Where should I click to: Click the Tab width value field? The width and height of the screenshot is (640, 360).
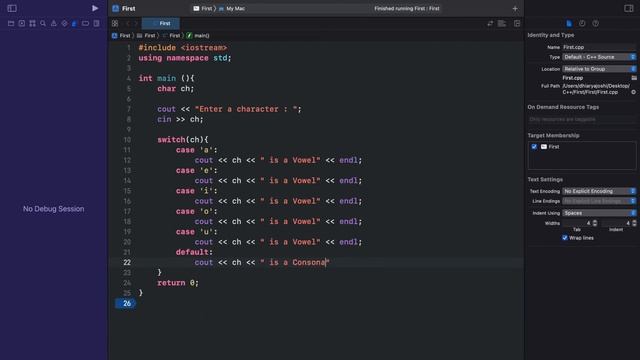tap(577, 223)
